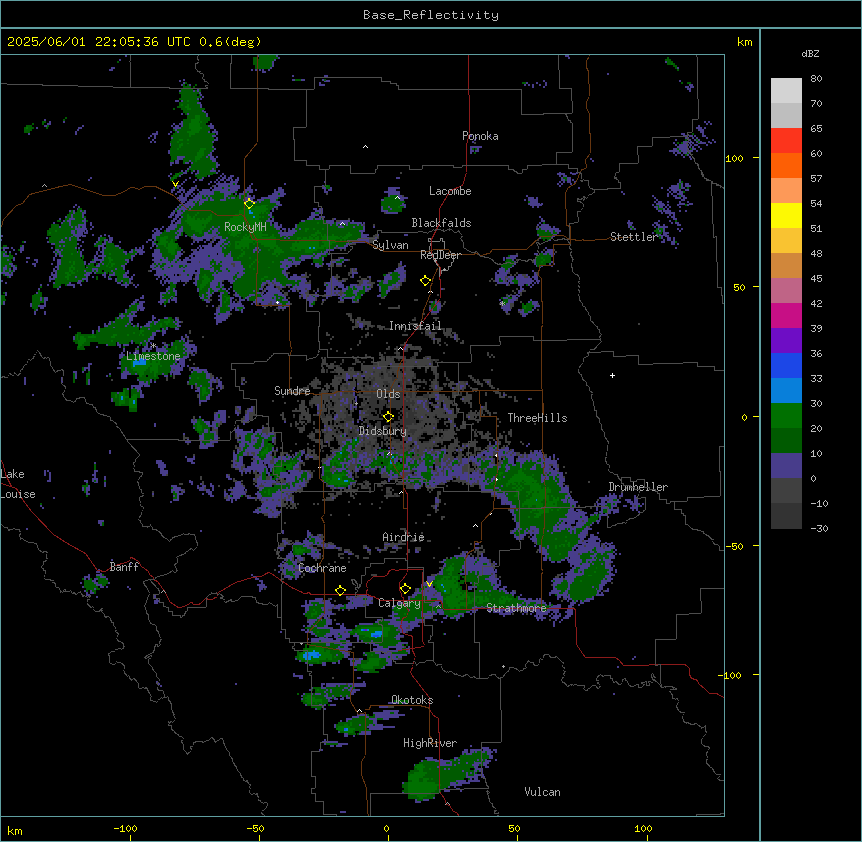Click the Sundre town label
This screenshot has width=862, height=842.
(292, 391)
